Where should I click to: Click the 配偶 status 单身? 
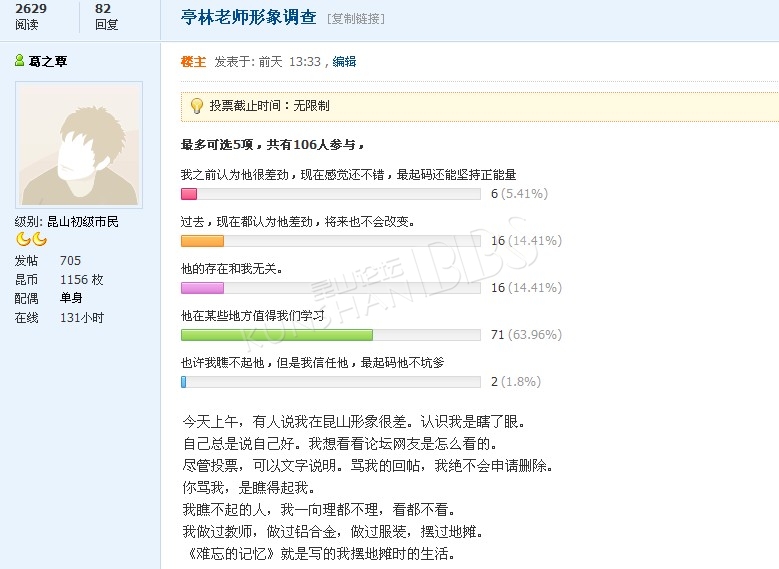71,298
